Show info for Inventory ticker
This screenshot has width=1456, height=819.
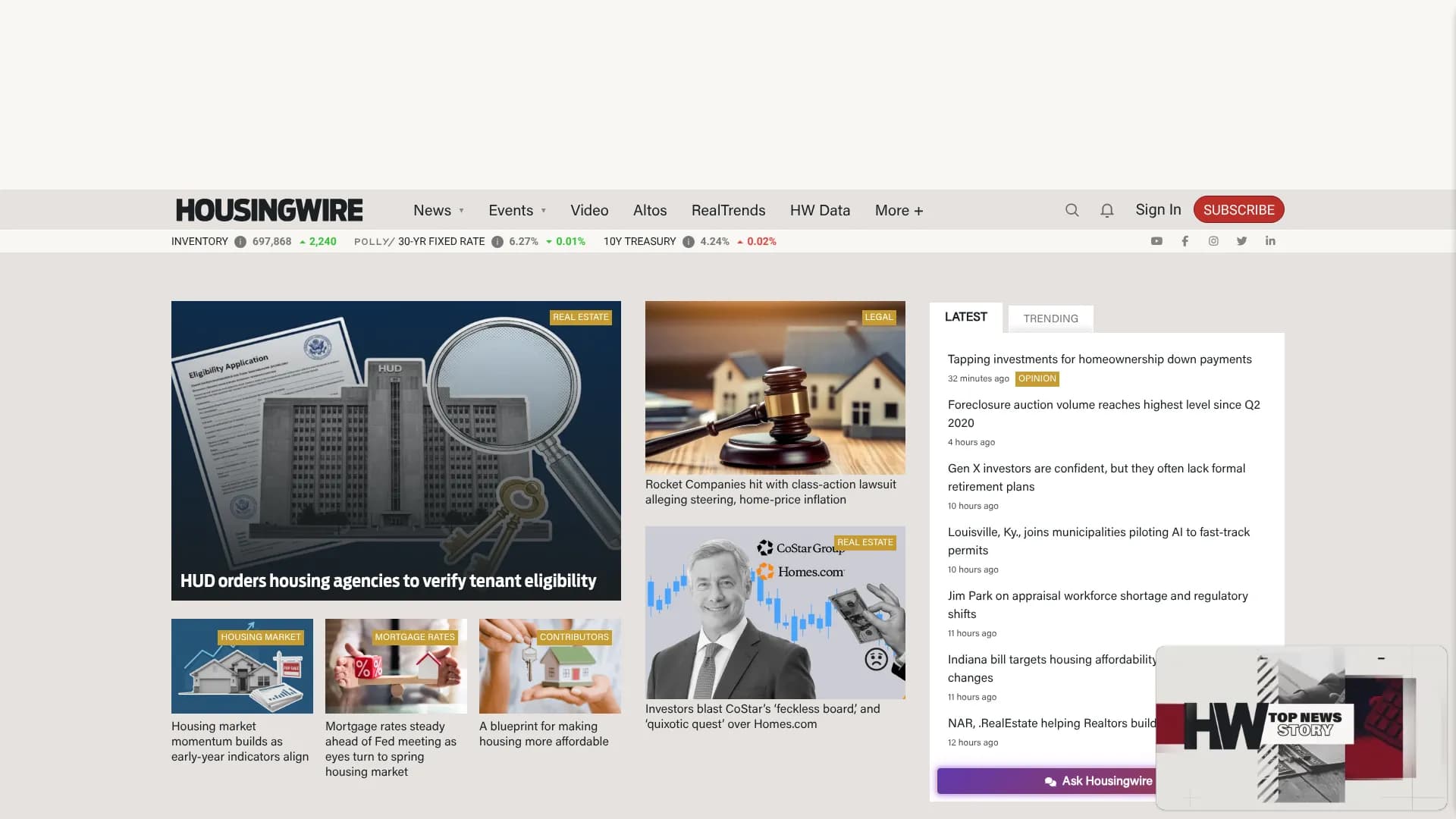pyautogui.click(x=240, y=242)
